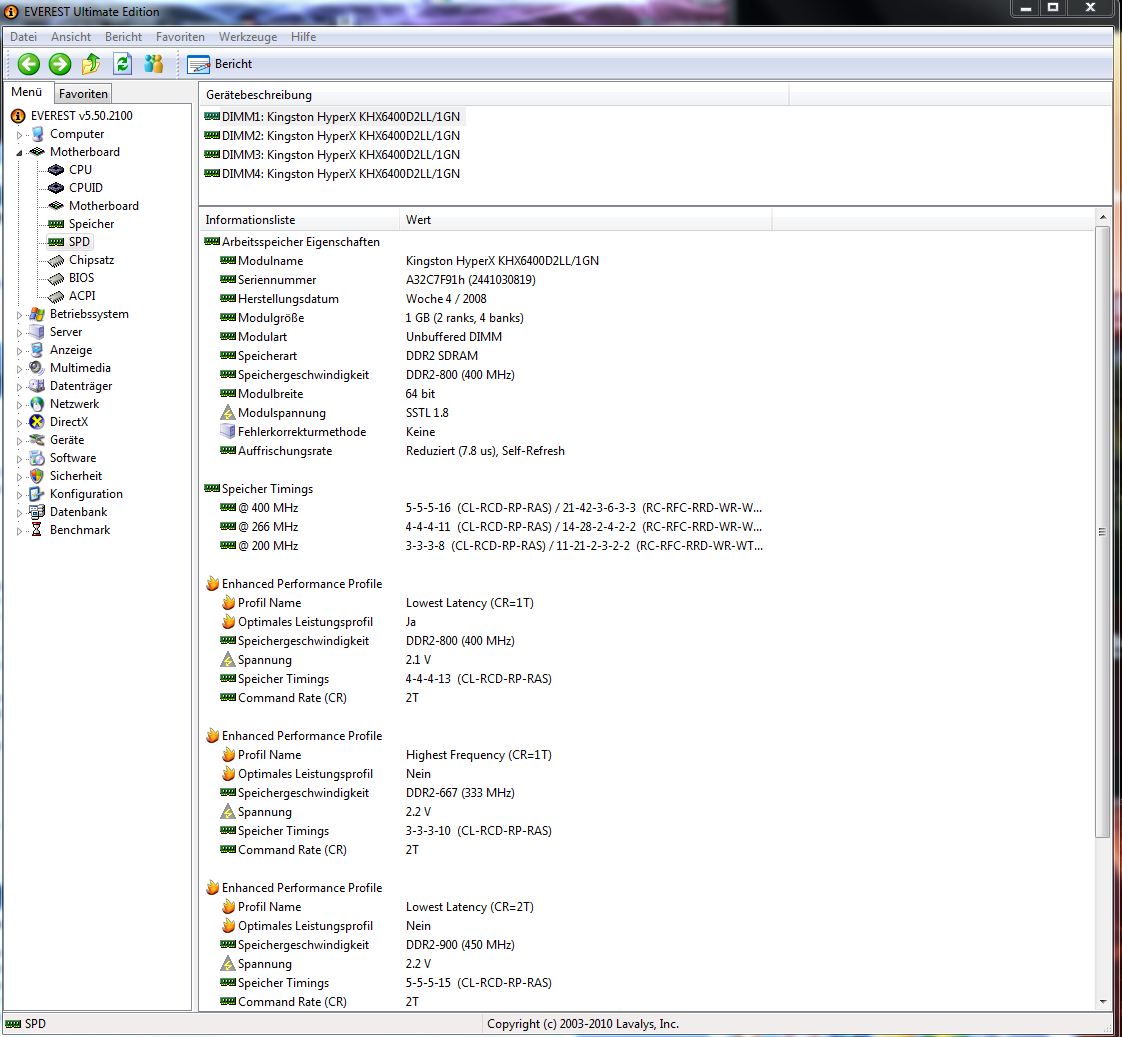Click the Refresh toolbar icon
Viewport: 1122px width, 1037px height.
[122, 64]
